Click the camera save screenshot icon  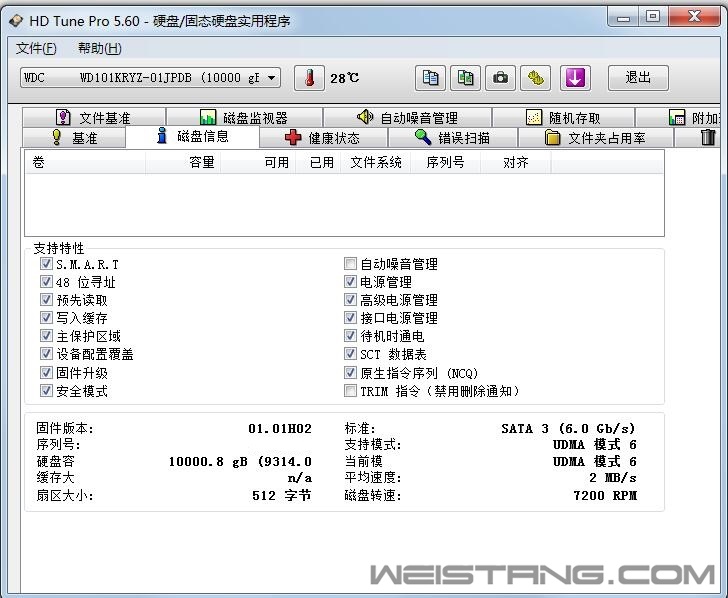[500, 78]
